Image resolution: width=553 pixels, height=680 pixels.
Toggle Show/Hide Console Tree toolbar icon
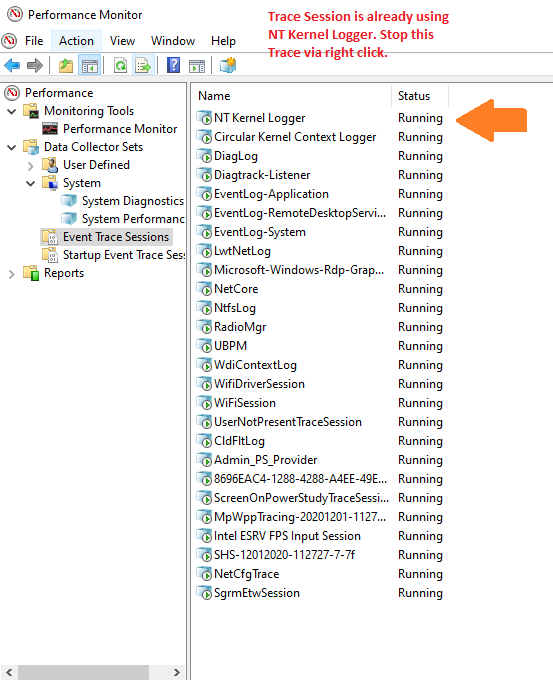click(x=90, y=66)
